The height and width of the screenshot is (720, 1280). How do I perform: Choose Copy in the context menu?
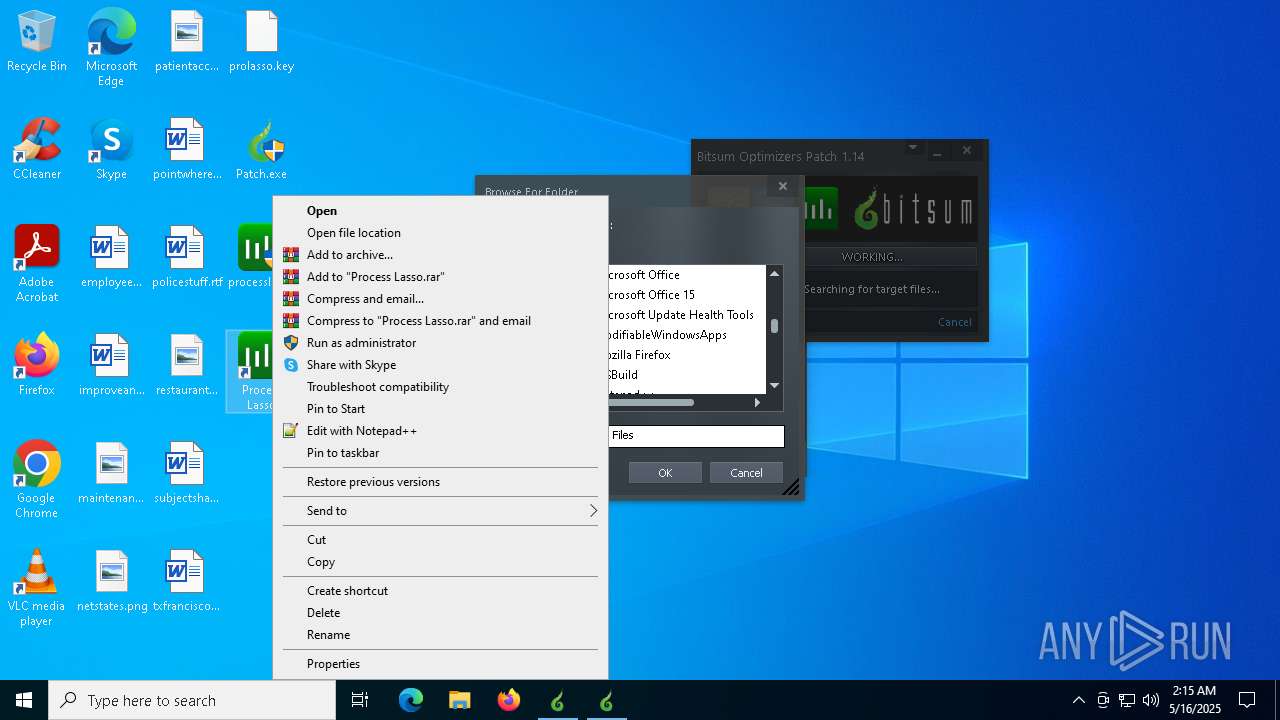pos(440,562)
